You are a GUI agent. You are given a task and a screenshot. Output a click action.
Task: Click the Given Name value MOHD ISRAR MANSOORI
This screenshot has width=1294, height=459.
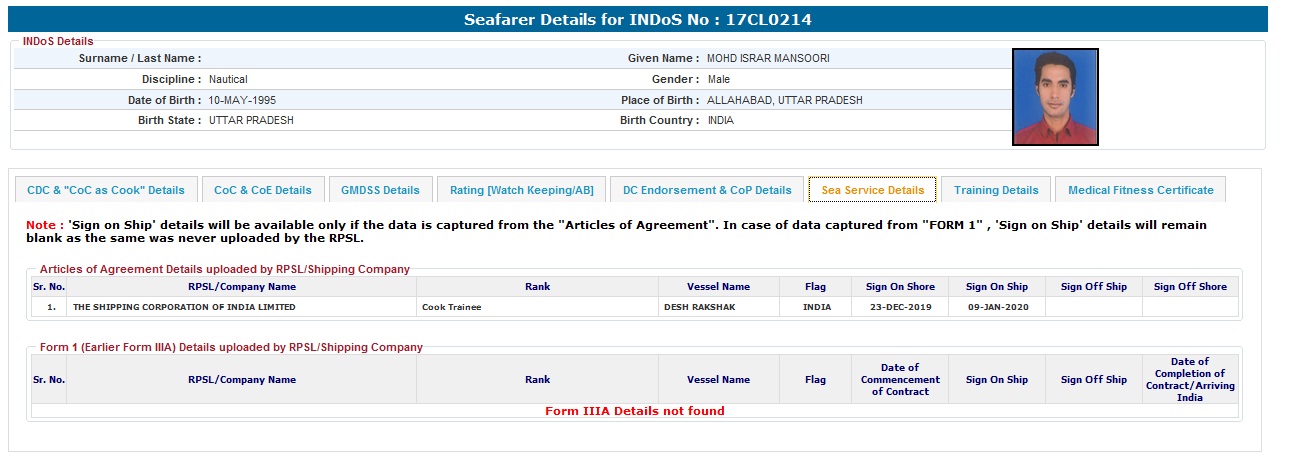768,59
